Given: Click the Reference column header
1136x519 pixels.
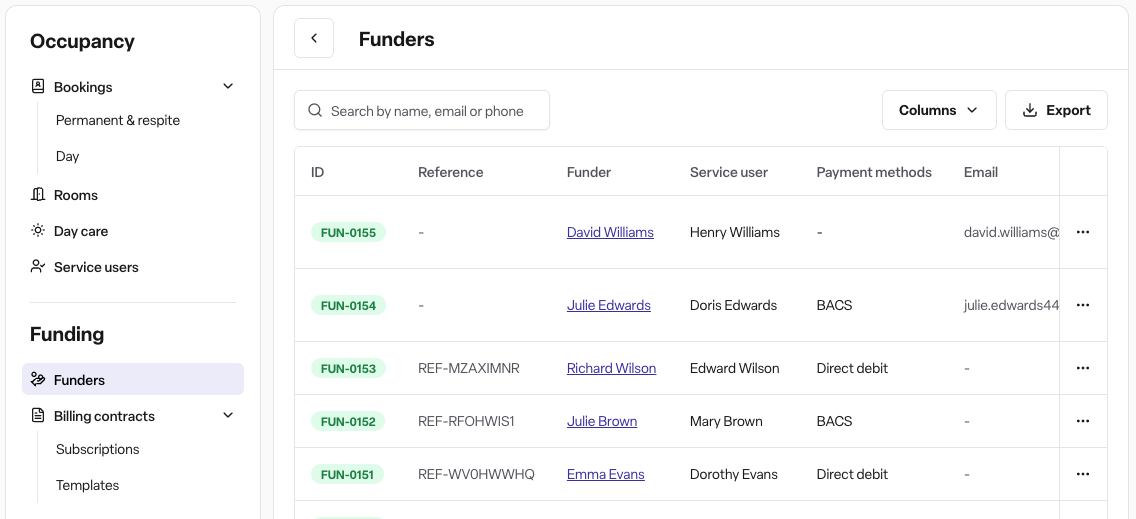Looking at the screenshot, I should 451,172.
